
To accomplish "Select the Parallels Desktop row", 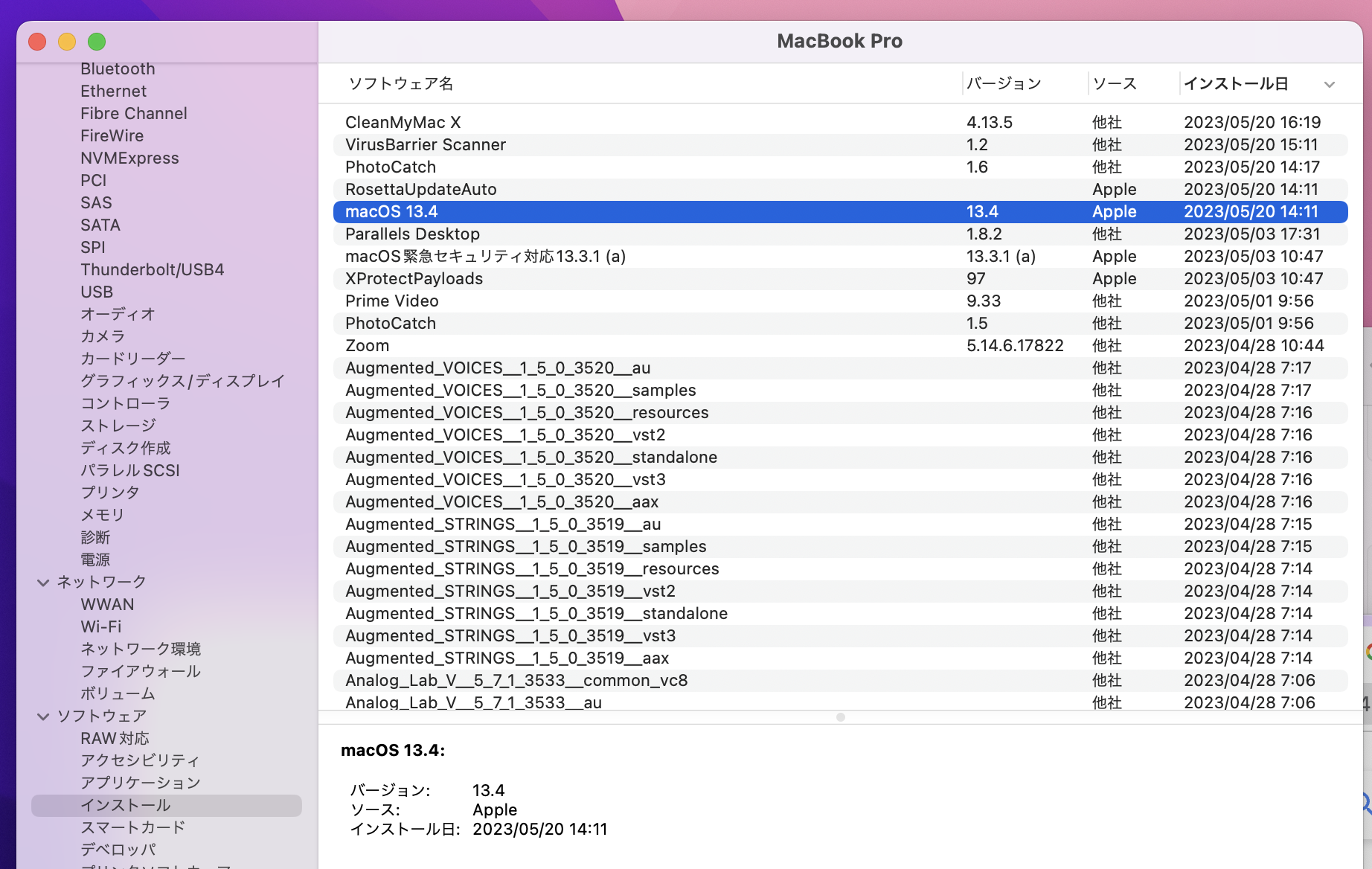I will (x=412, y=234).
